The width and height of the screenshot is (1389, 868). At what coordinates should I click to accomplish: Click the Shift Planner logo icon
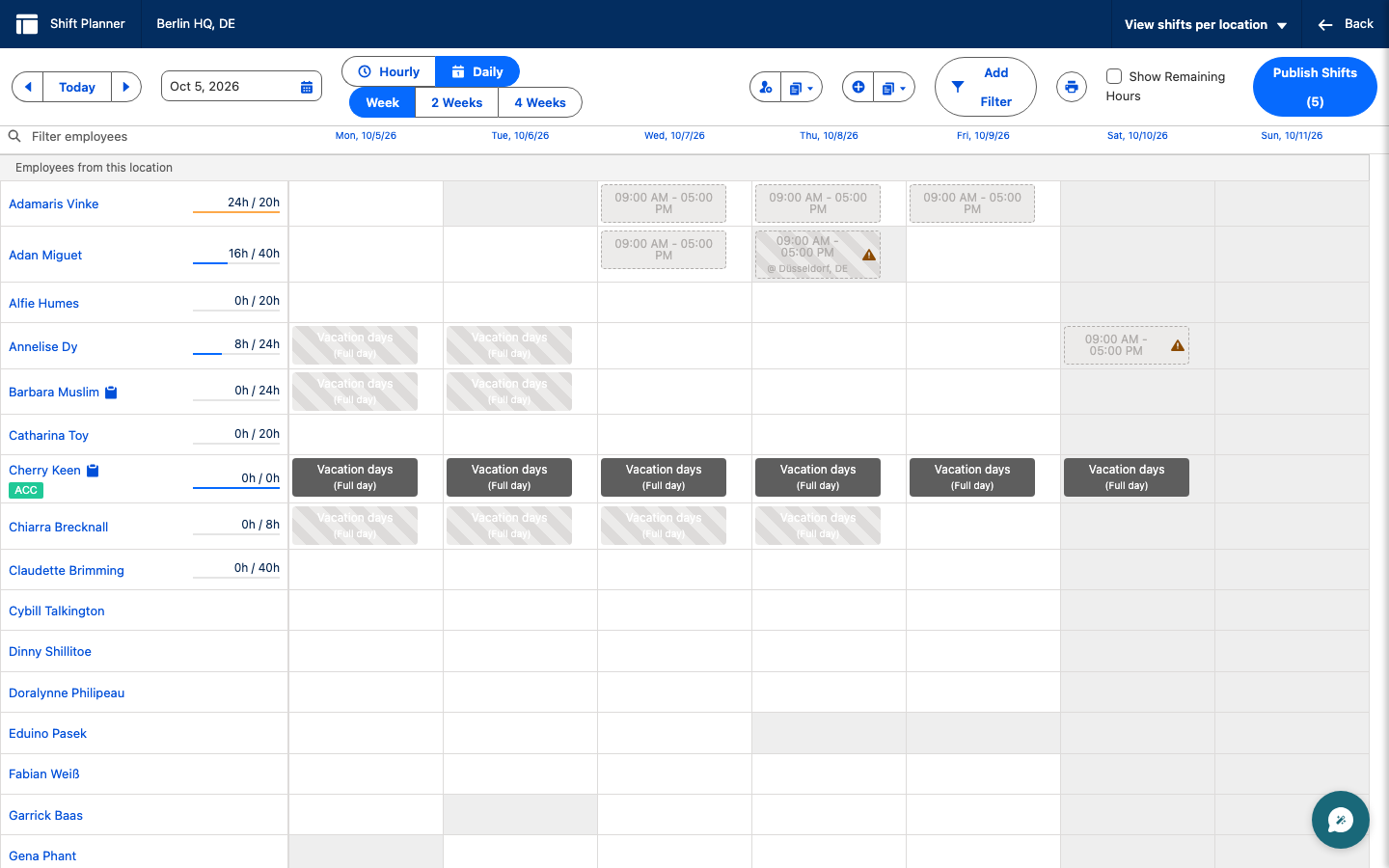[x=27, y=24]
